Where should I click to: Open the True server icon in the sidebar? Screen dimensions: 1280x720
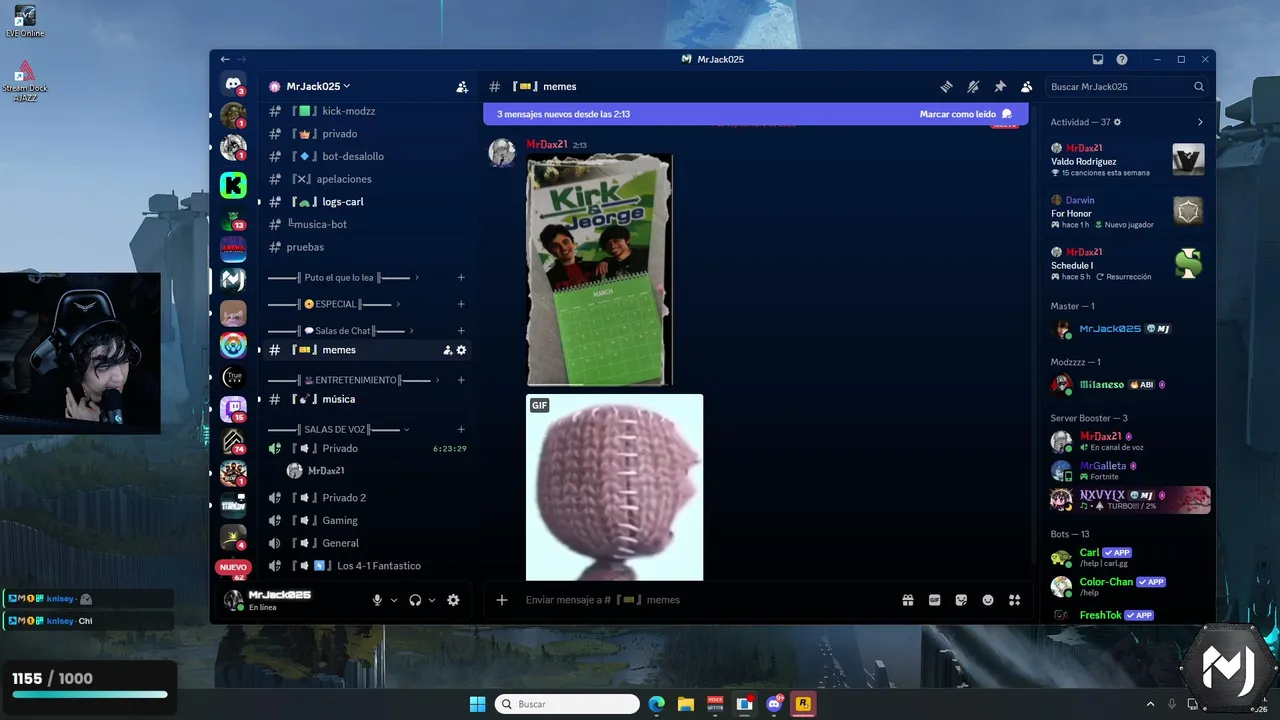[233, 377]
